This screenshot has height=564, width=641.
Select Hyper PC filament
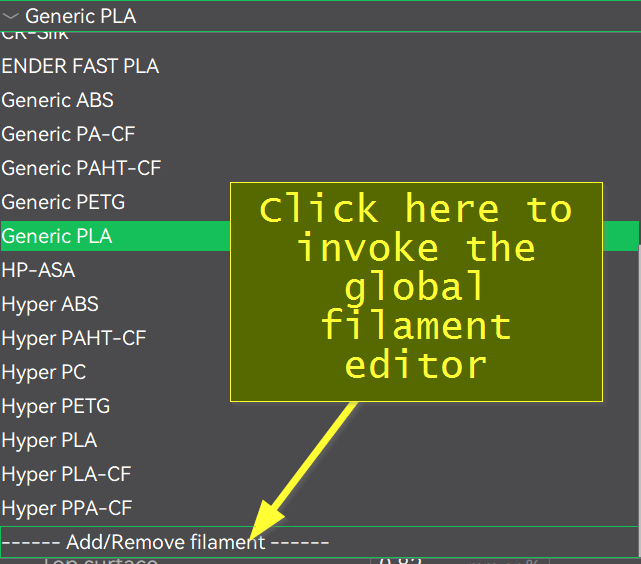43,372
